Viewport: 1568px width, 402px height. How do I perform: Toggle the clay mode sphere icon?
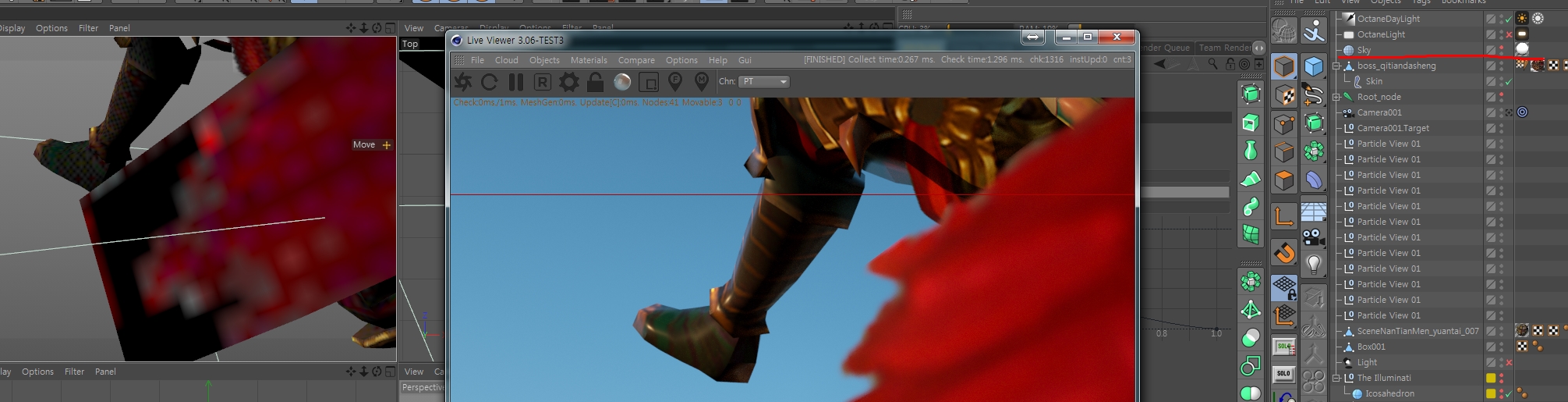point(622,81)
